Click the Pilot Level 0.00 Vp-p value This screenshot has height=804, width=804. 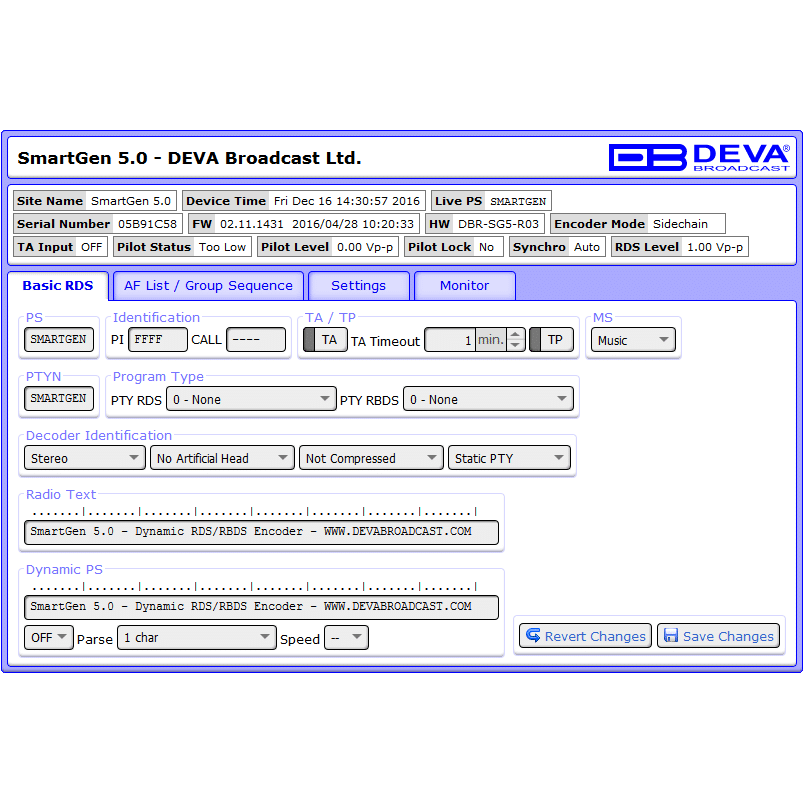pos(365,247)
